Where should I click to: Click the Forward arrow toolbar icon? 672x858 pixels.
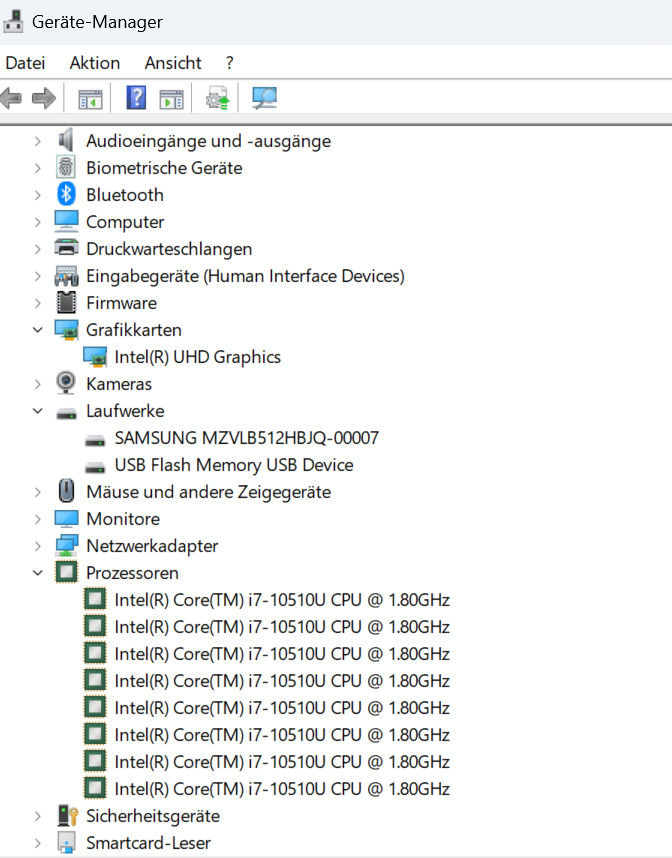[44, 98]
